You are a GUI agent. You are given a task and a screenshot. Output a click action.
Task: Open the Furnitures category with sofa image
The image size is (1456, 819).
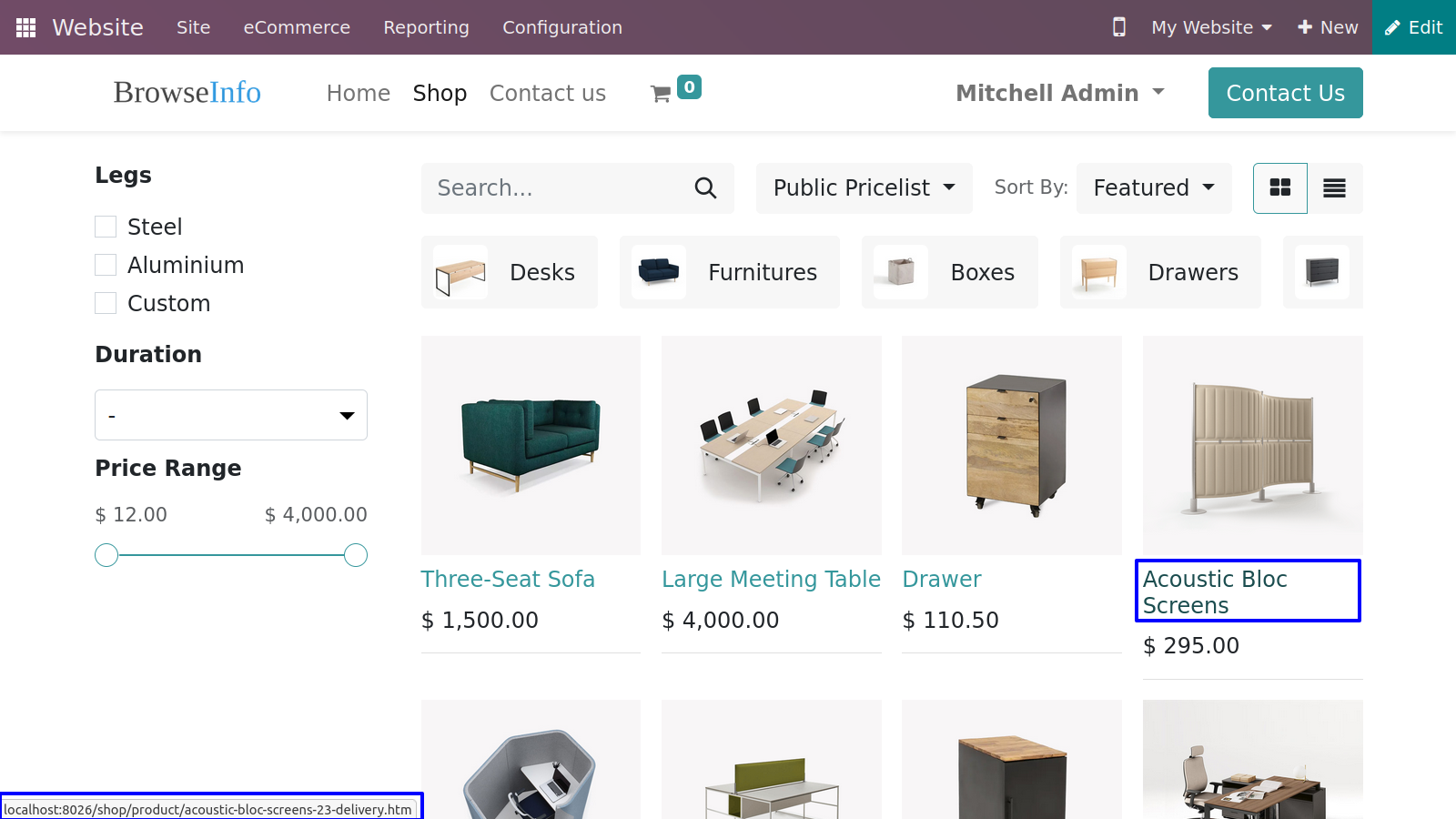click(x=730, y=272)
